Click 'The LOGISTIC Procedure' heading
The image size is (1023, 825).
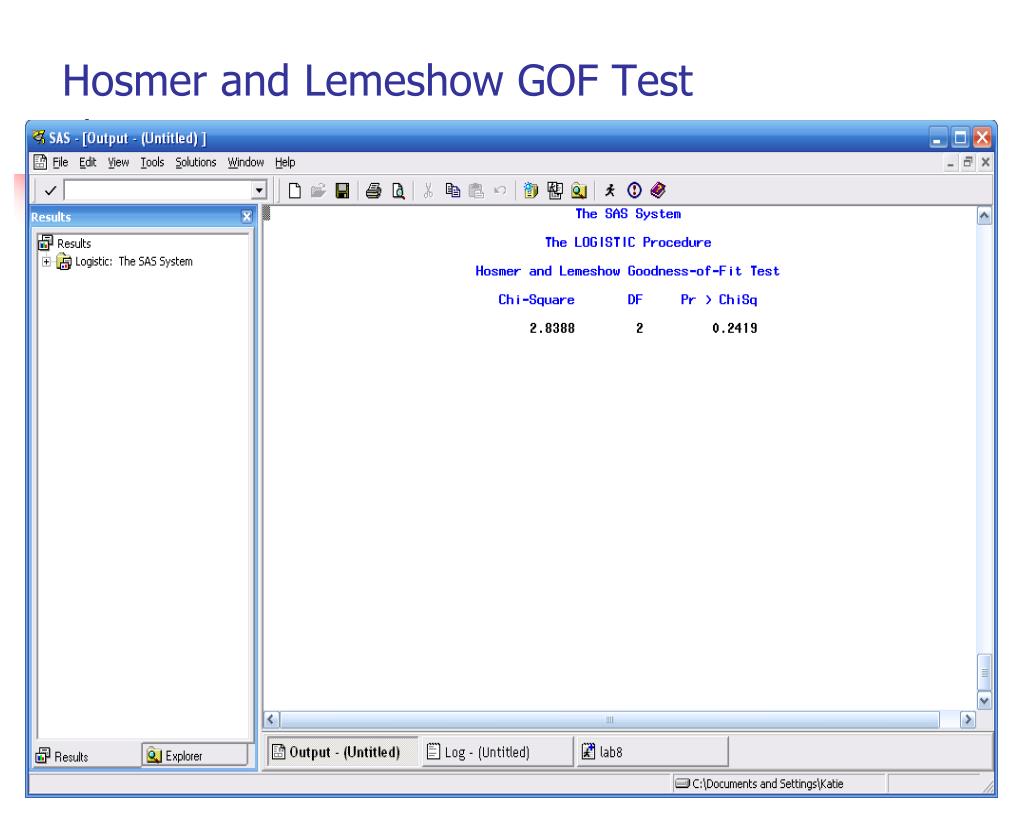(628, 242)
